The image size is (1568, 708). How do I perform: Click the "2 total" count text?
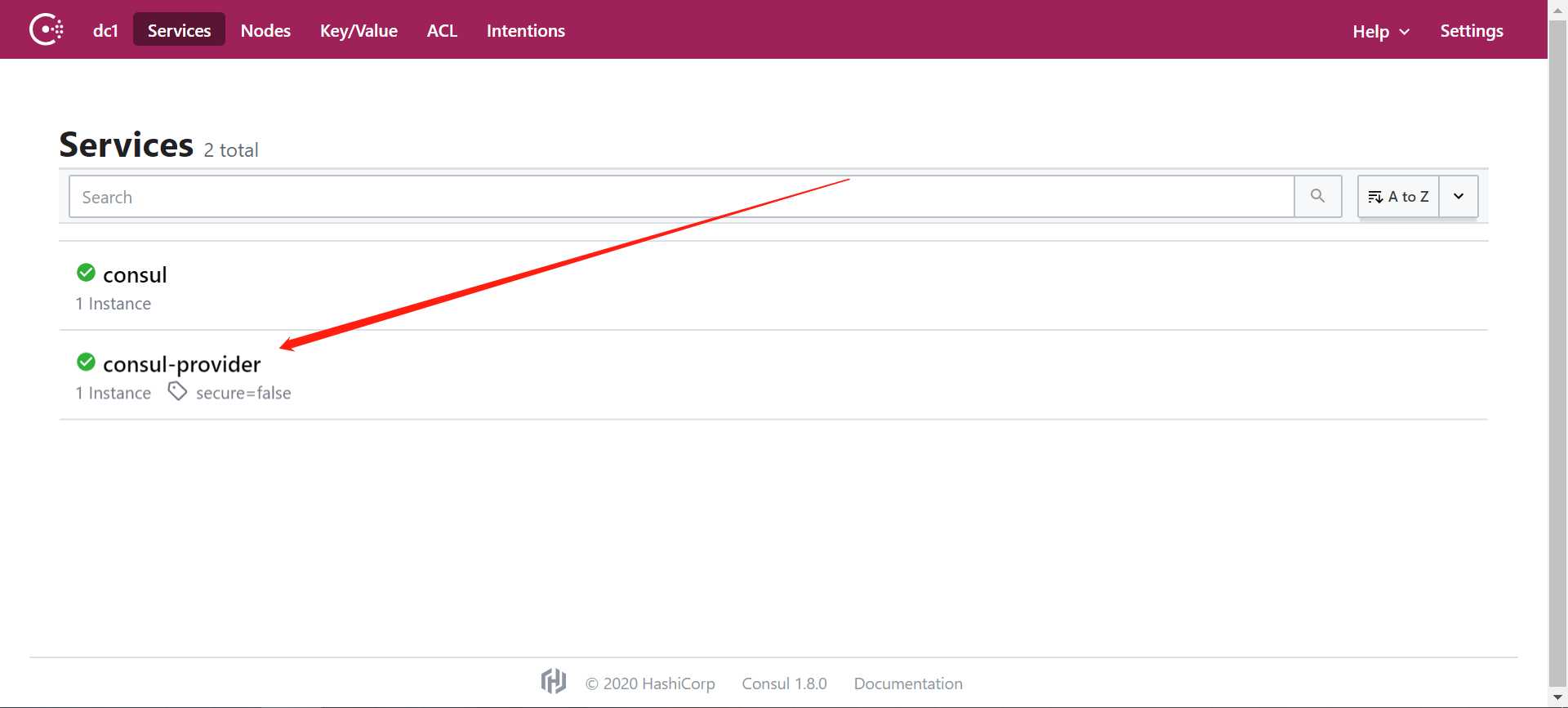pos(231,150)
